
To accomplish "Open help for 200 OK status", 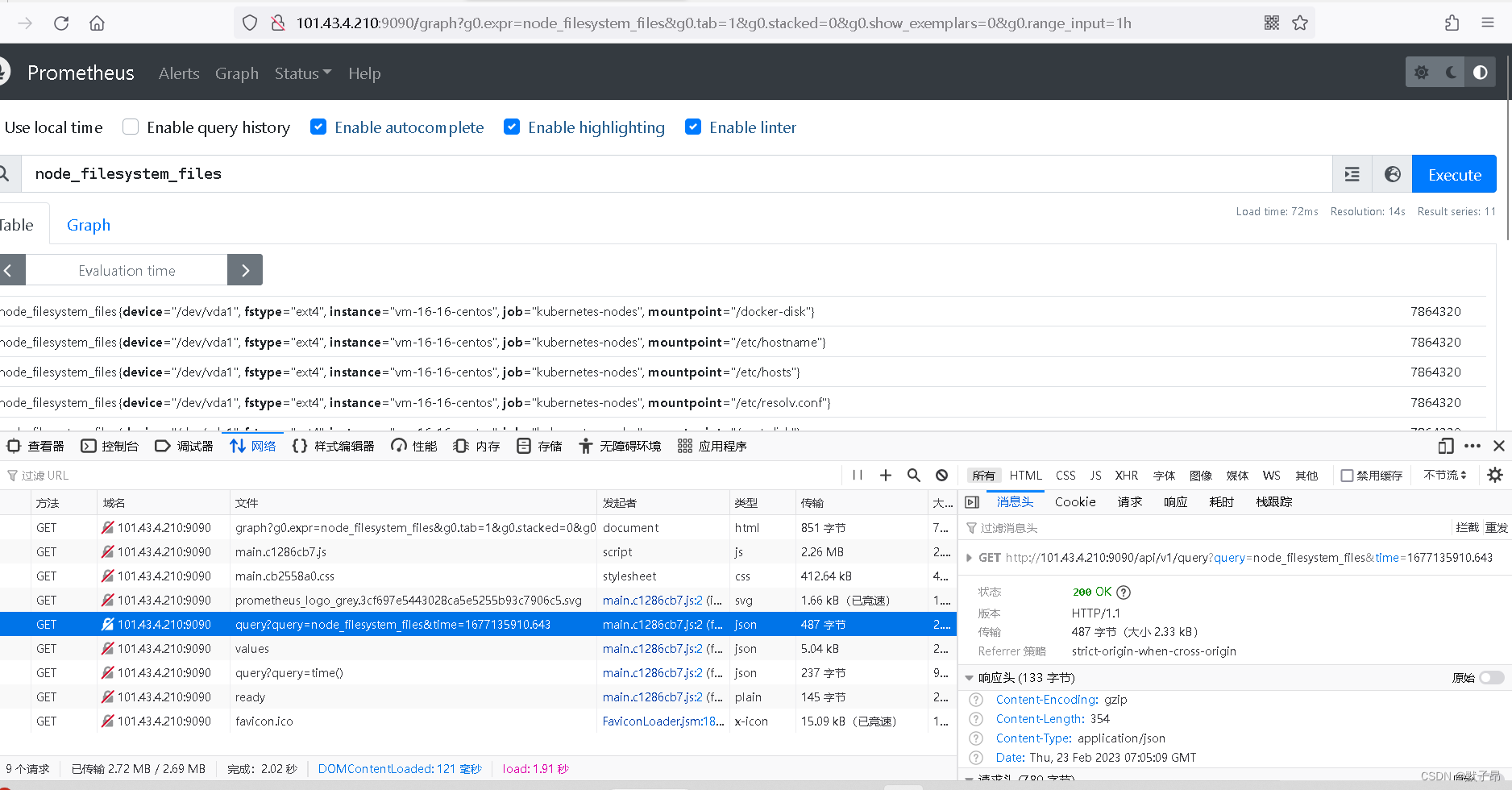I will (1124, 592).
